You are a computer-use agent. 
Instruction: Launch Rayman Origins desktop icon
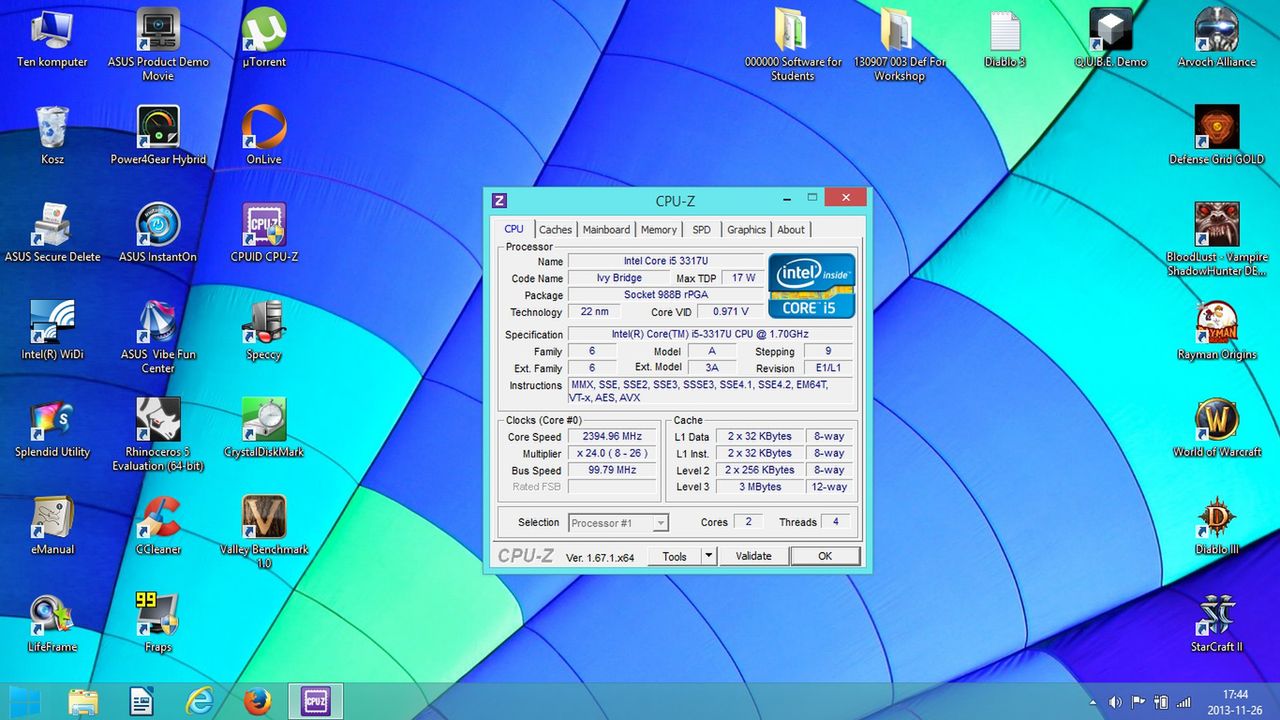pyautogui.click(x=1217, y=330)
